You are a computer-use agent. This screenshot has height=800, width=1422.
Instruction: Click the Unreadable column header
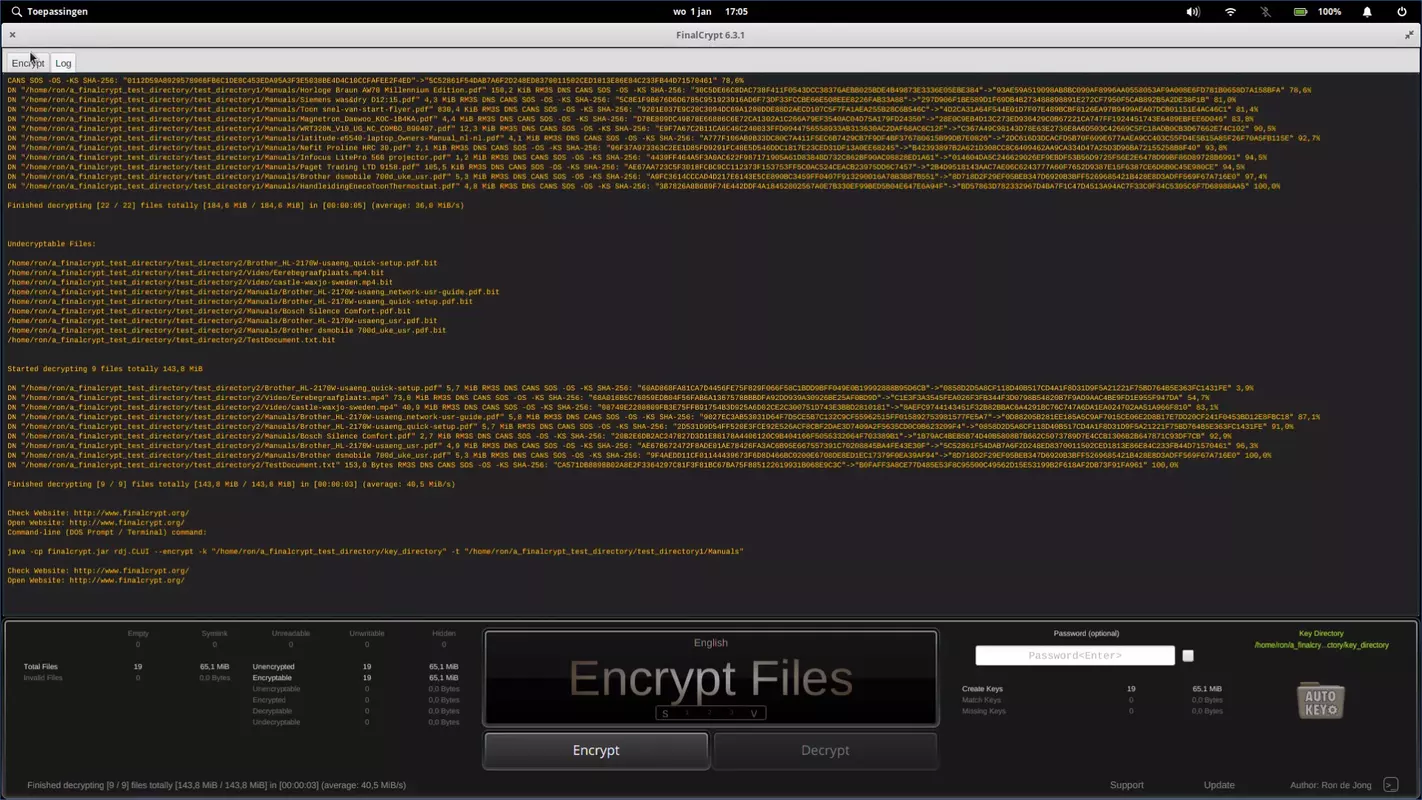(291, 633)
